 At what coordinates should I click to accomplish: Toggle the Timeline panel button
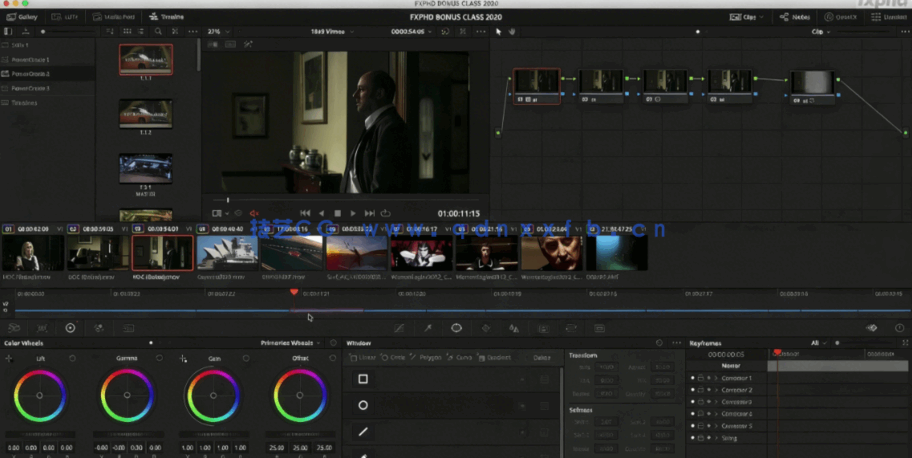click(x=167, y=17)
